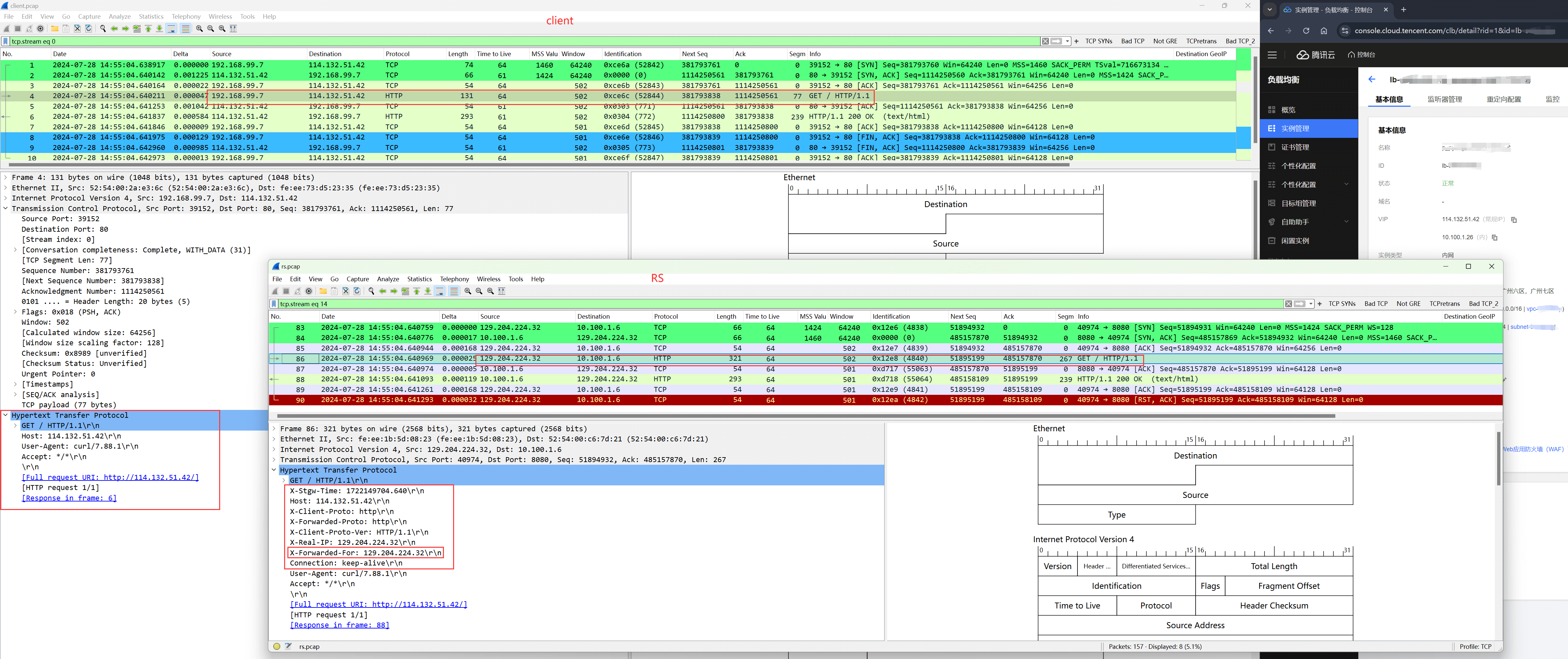Toggle auto-scroll button in rs.pcap toolbar
Screen dimensions: 1568x659
coord(440,291)
